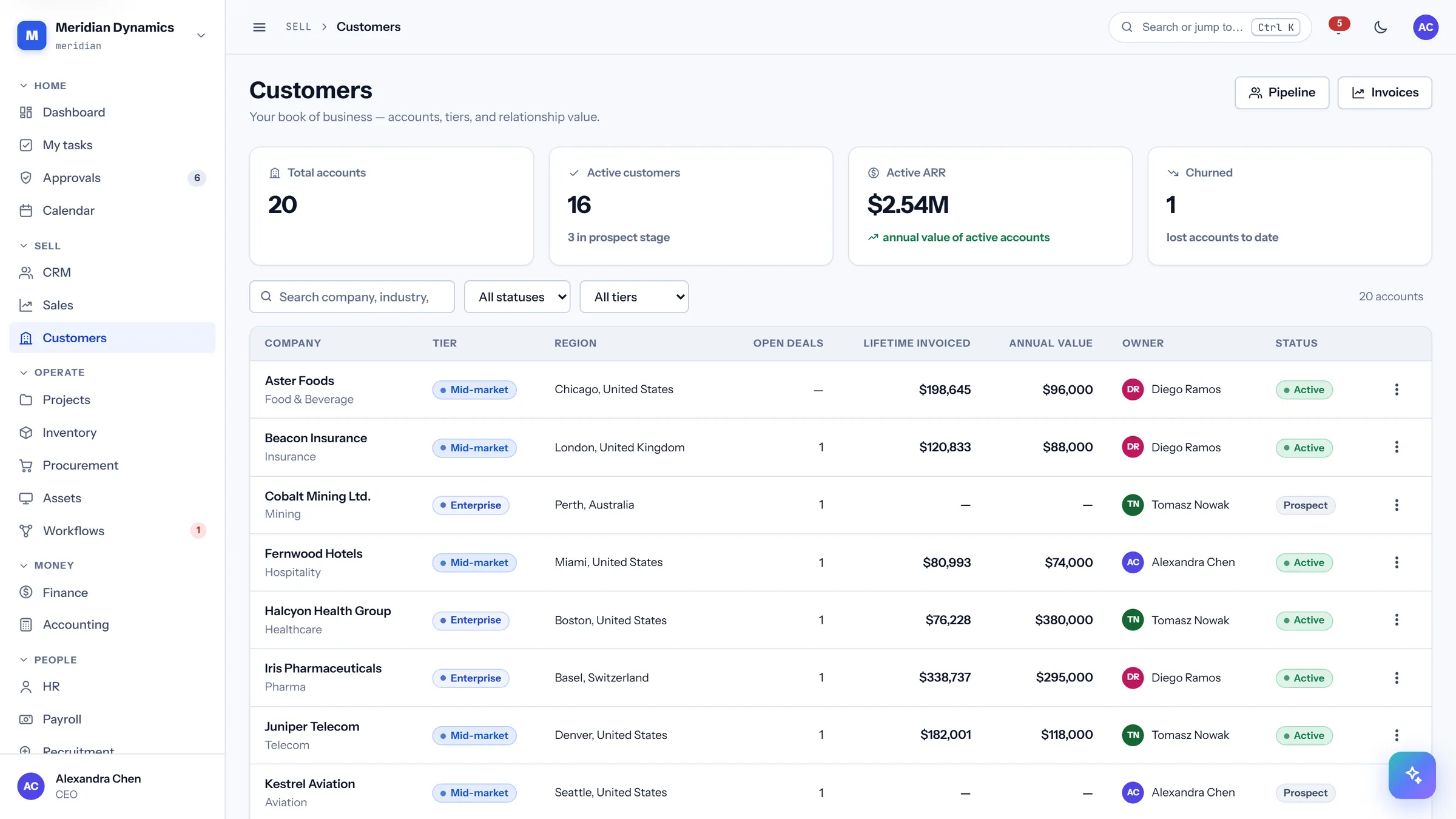Sort by COMPANY column header
The image size is (1456, 819).
tap(292, 343)
